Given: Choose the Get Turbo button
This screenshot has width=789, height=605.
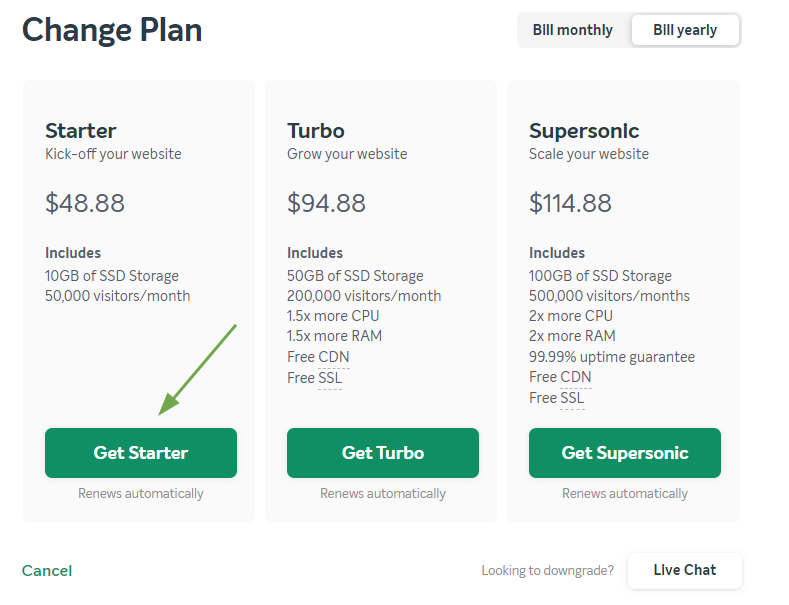Looking at the screenshot, I should [383, 453].
